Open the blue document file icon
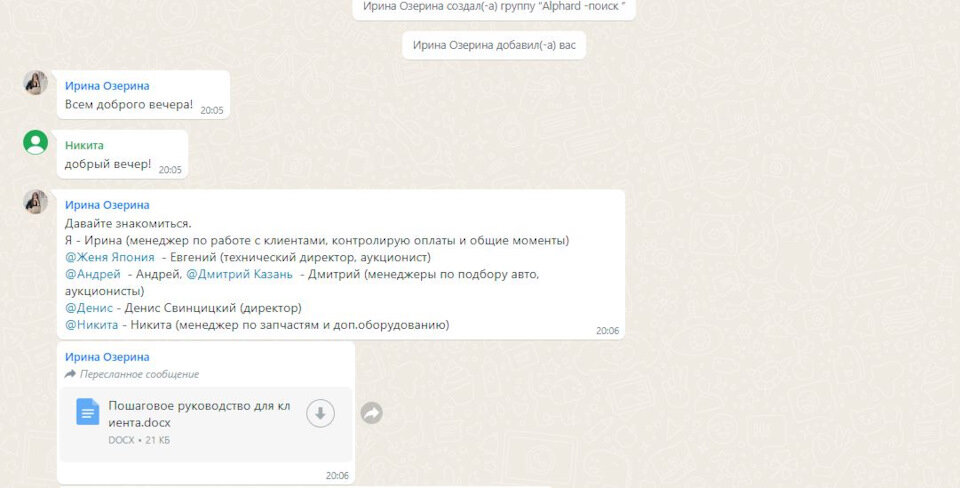960x488 pixels. (x=88, y=411)
